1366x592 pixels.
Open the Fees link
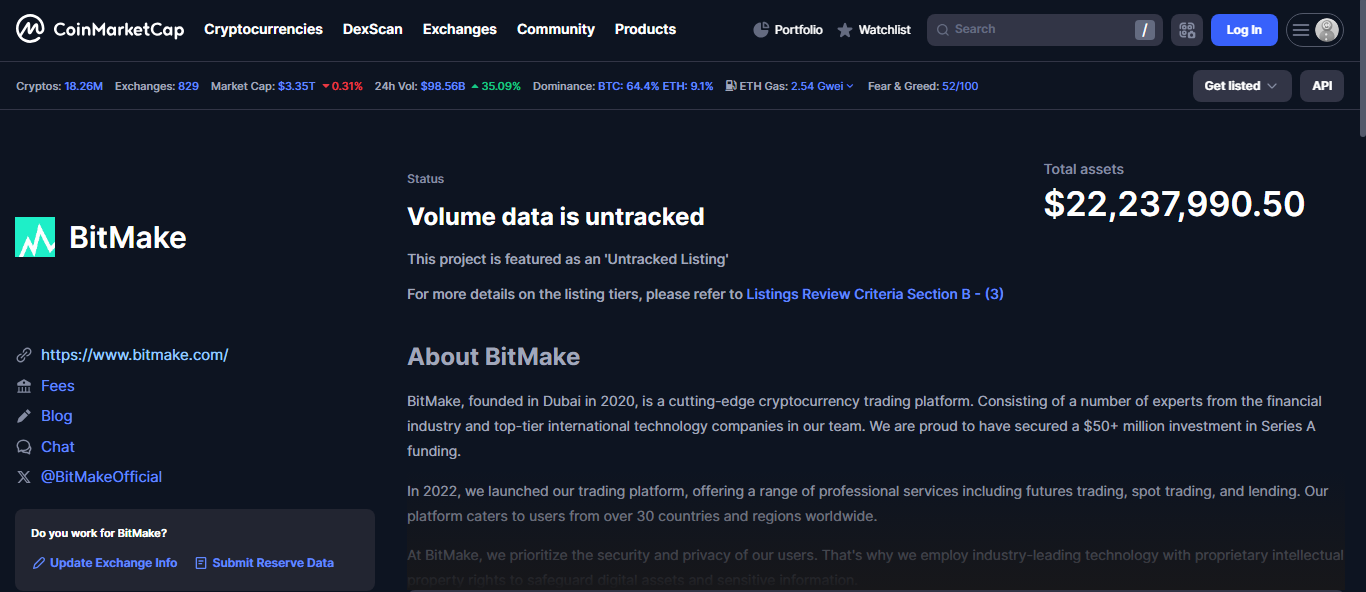coord(58,386)
